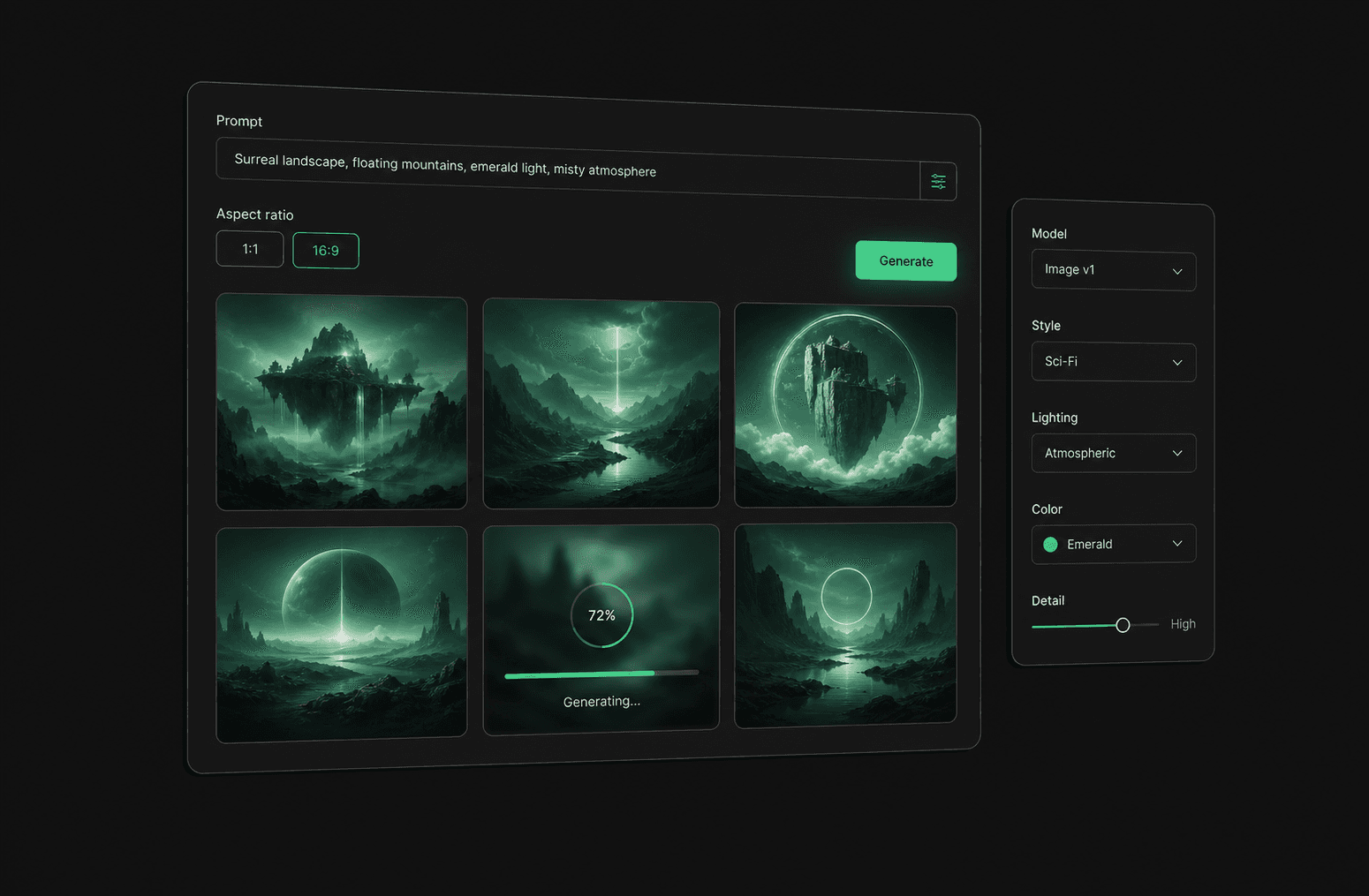Click the 72% circular progress indicator
The height and width of the screenshot is (896, 1369).
[601, 615]
